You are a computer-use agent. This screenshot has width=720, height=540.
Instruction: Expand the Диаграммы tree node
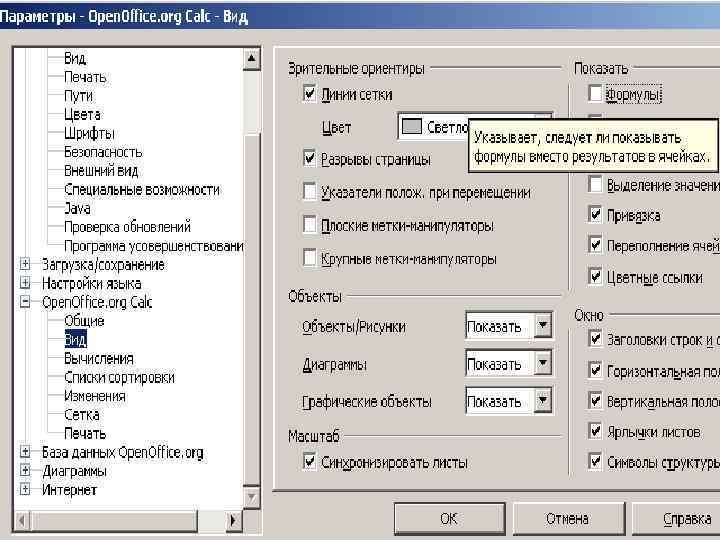(25, 471)
